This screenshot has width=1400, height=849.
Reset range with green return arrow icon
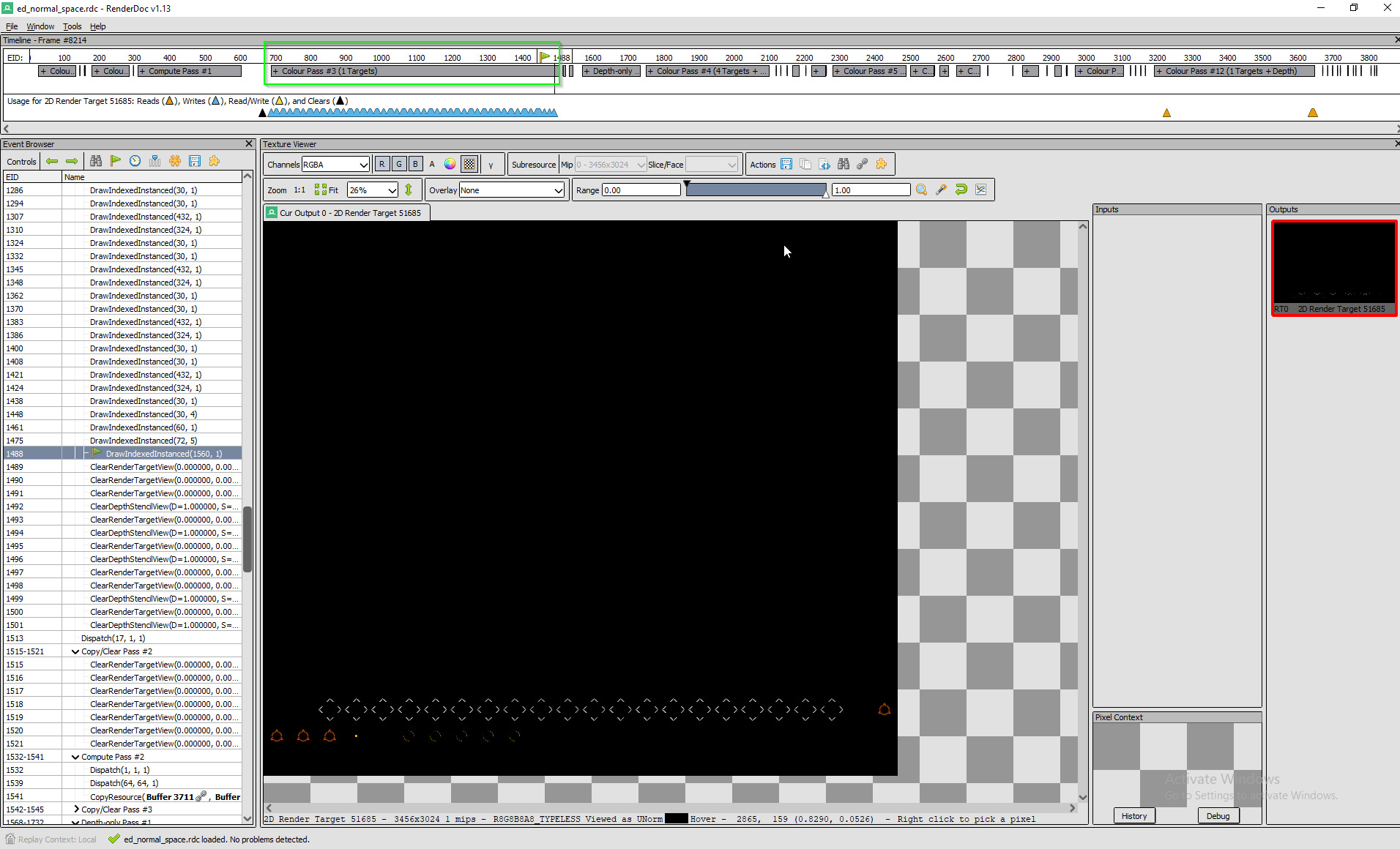tap(961, 190)
